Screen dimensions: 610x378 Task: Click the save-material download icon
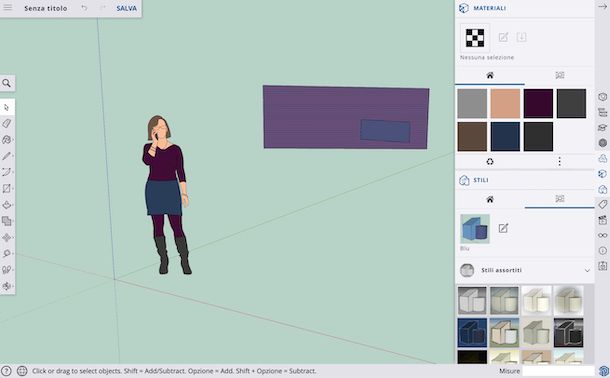click(521, 37)
